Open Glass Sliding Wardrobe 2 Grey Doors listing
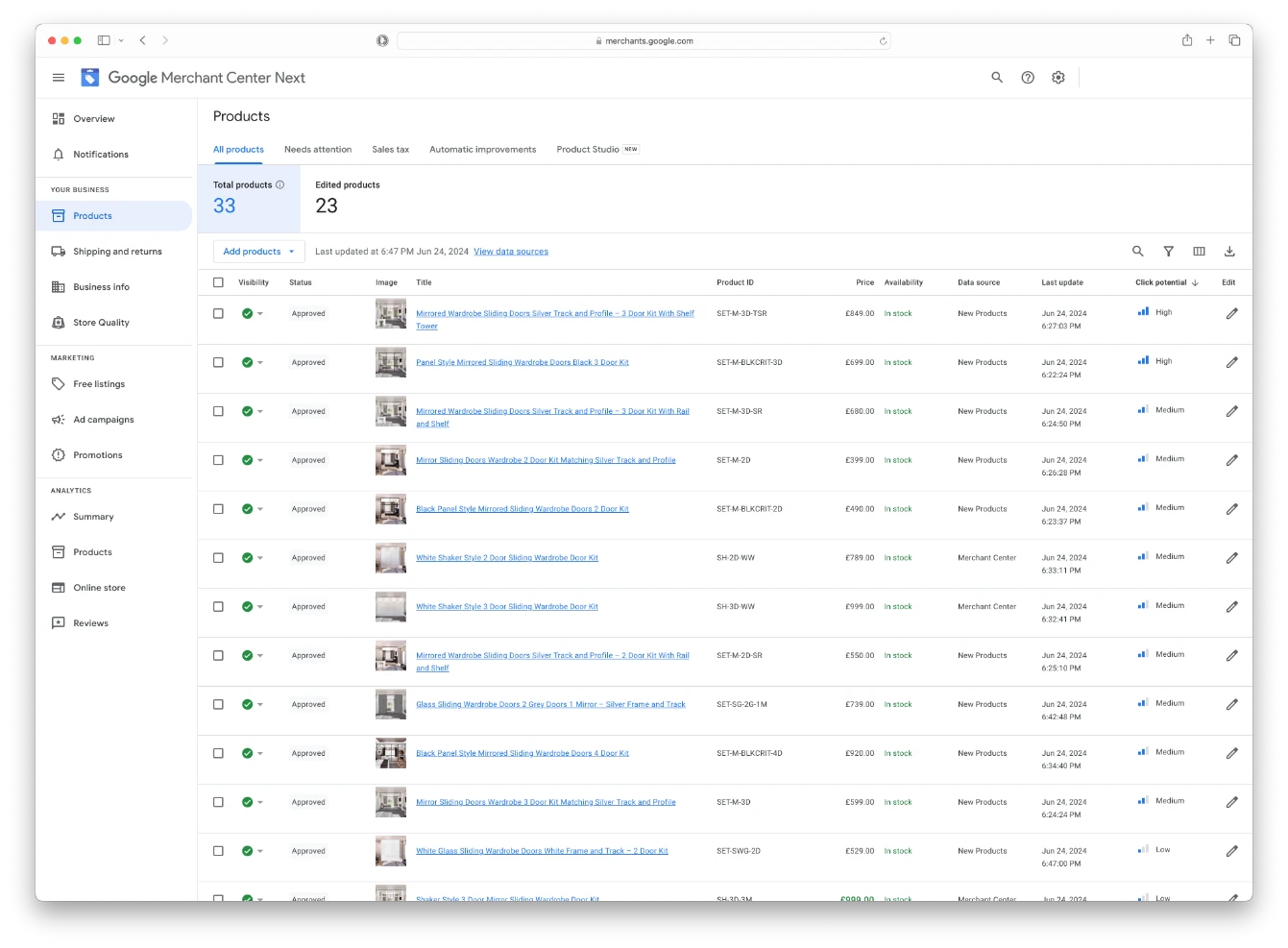The image size is (1288, 948). 550,705
